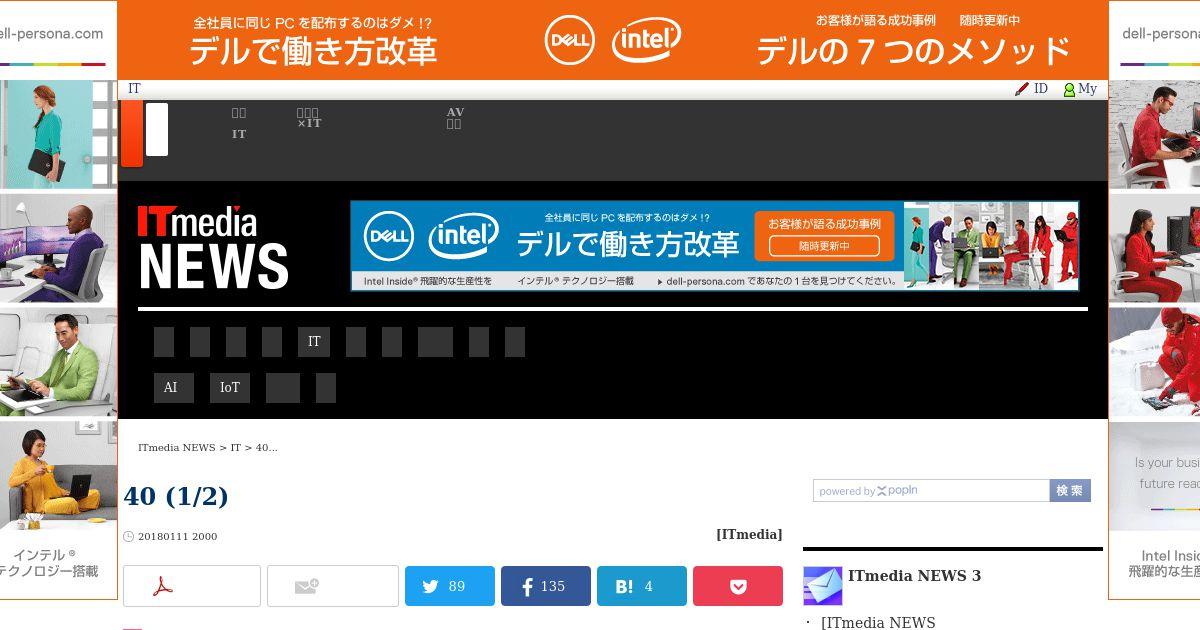Click the clock icon beside date
The image size is (1200, 630).
128,536
